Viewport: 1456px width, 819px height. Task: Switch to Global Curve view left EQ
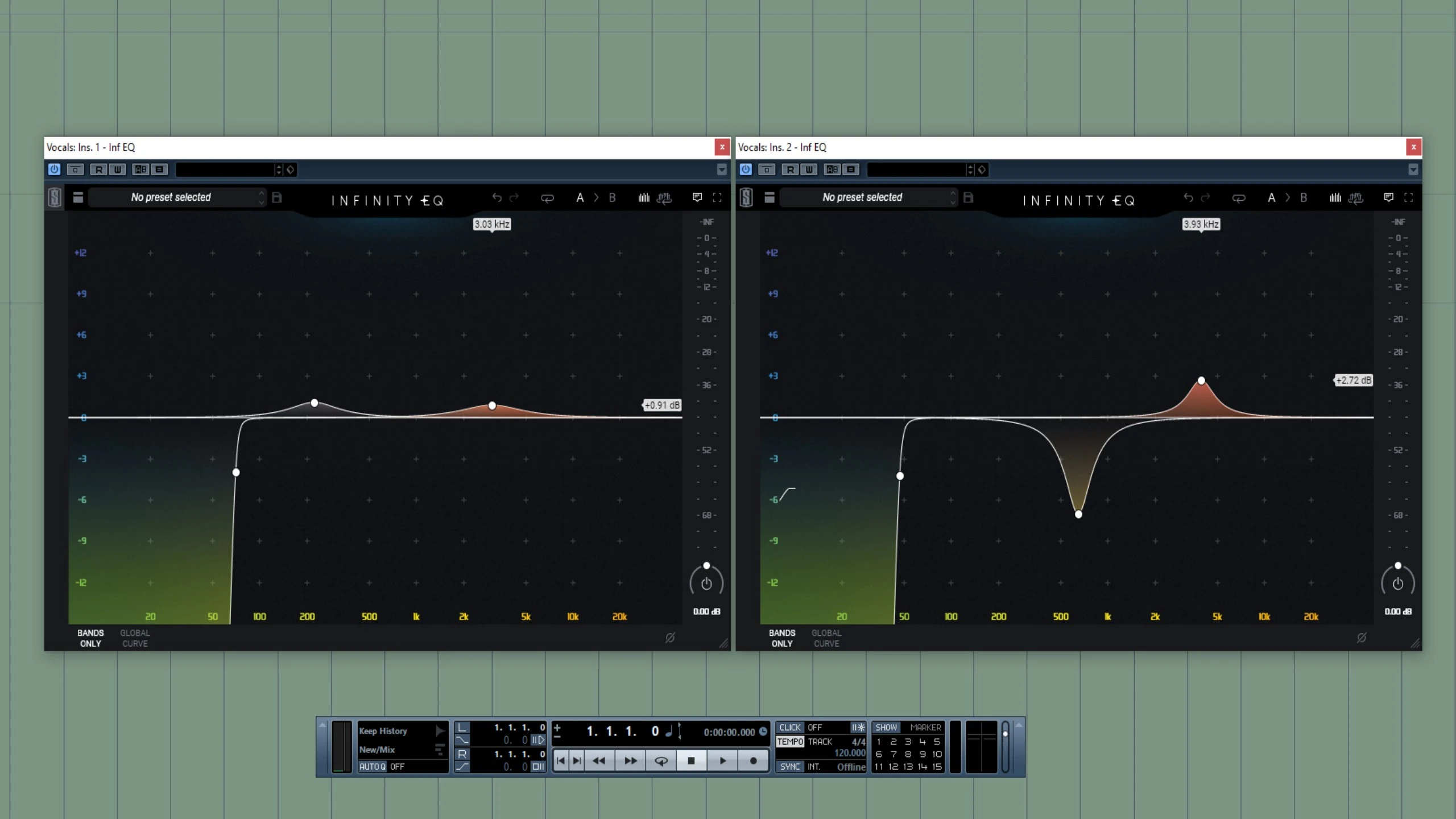[x=135, y=638]
